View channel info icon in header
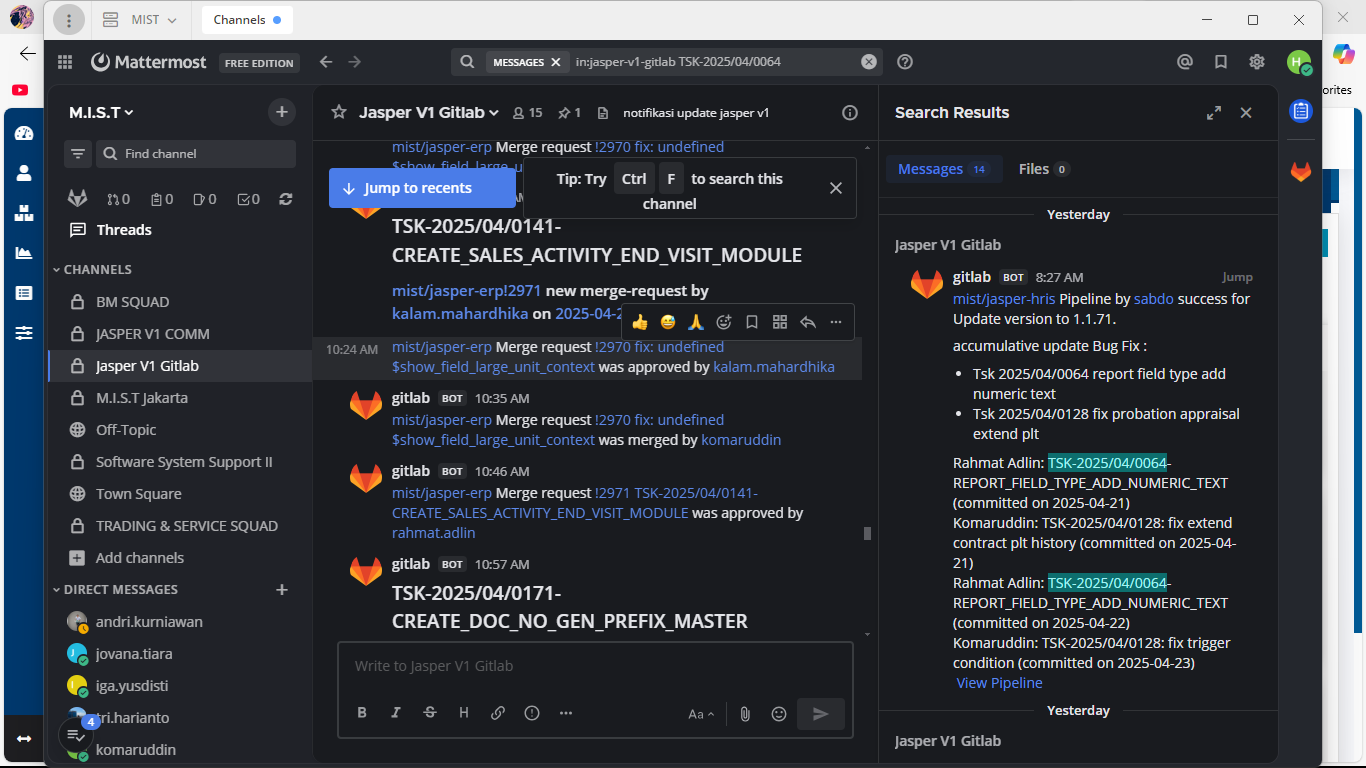Image resolution: width=1366 pixels, height=768 pixels. (850, 113)
